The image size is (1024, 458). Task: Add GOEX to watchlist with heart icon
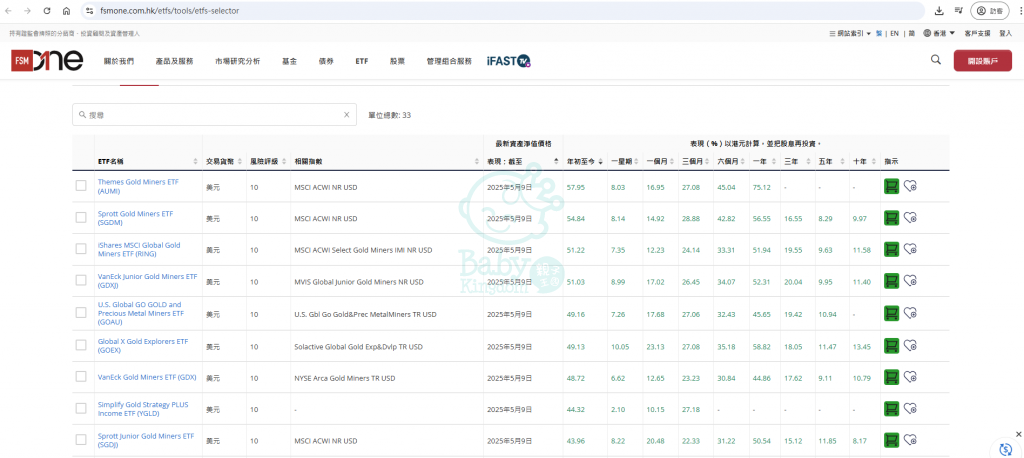[910, 345]
